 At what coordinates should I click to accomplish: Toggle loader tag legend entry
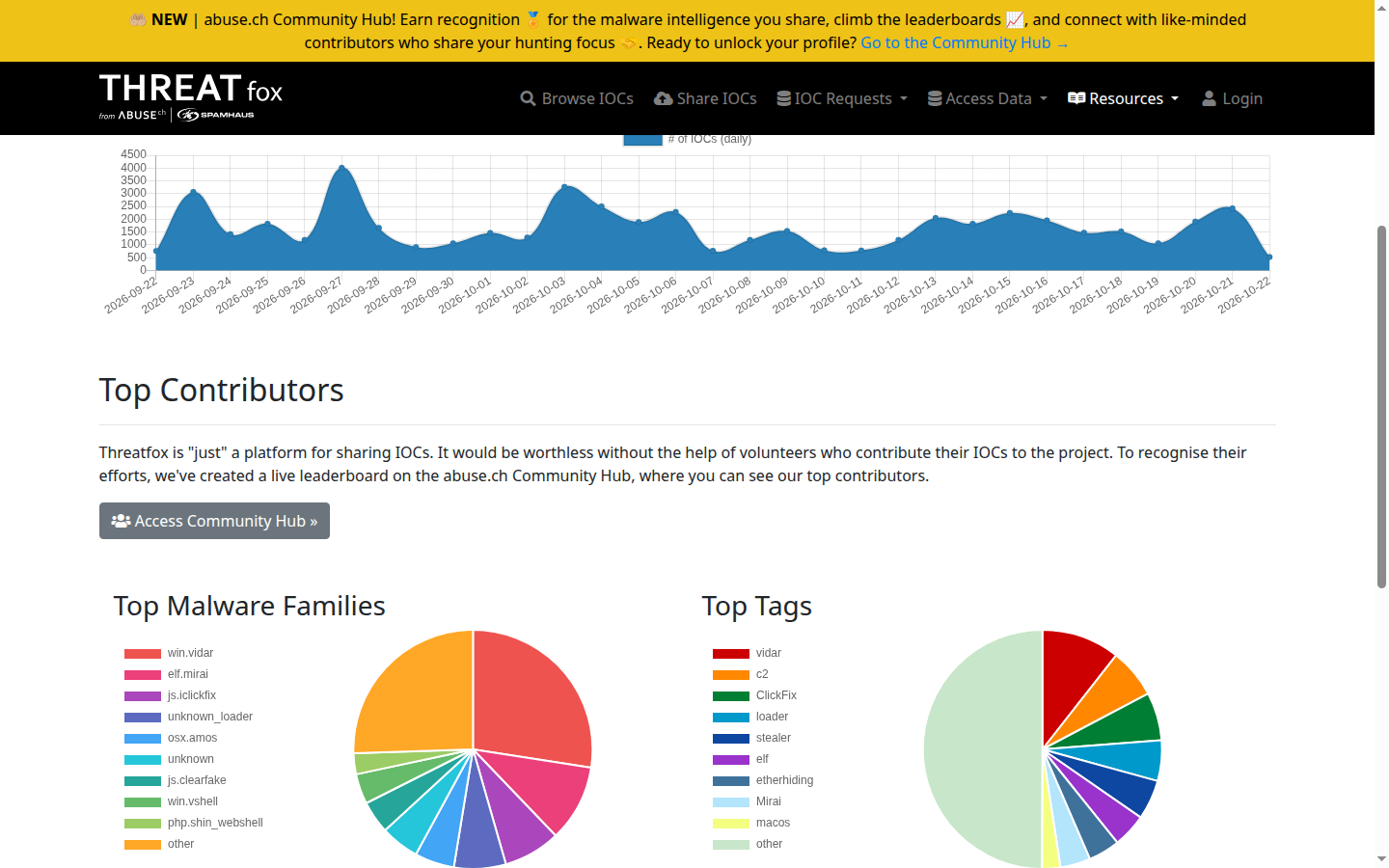point(750,717)
